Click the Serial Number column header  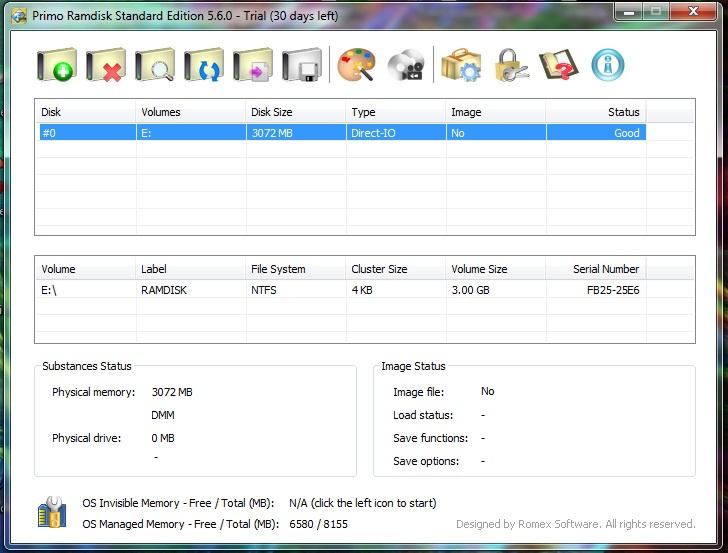596,269
